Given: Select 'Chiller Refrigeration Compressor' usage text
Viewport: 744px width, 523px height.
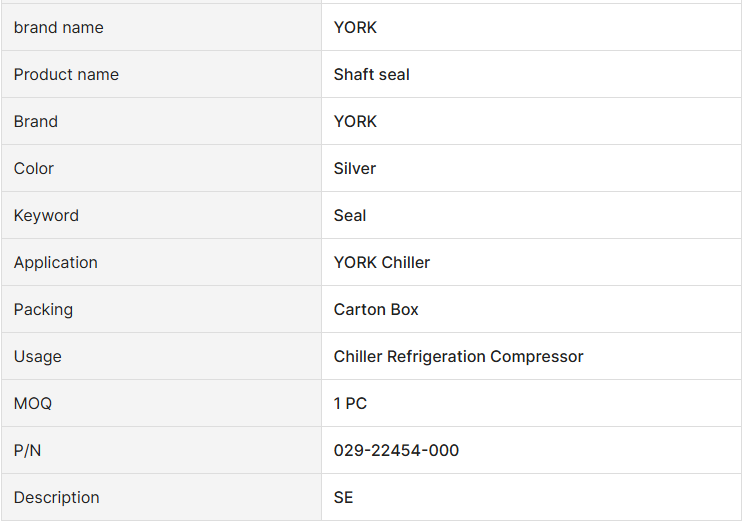Looking at the screenshot, I should click(458, 357).
